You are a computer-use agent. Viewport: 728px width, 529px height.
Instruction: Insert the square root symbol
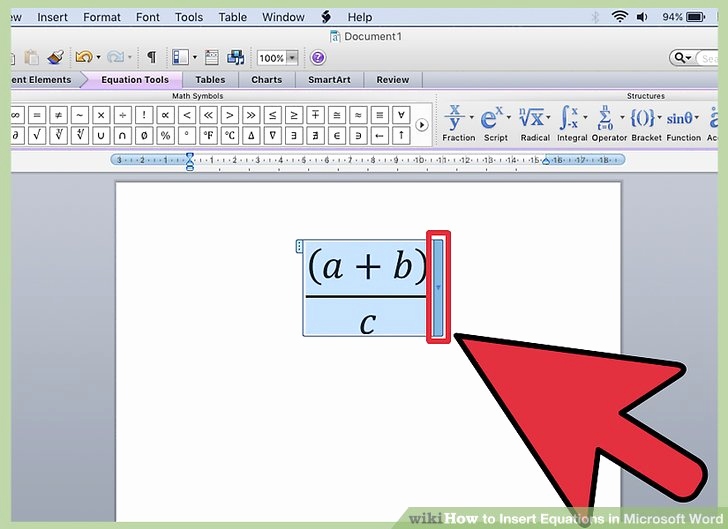pos(37,136)
